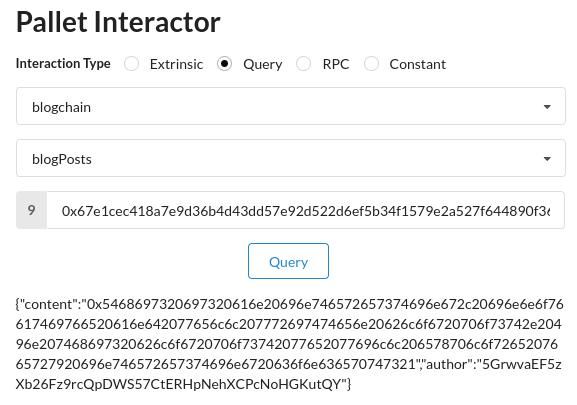577x405 pixels.
Task: Click the last line of the JSON output
Action: pos(183,384)
